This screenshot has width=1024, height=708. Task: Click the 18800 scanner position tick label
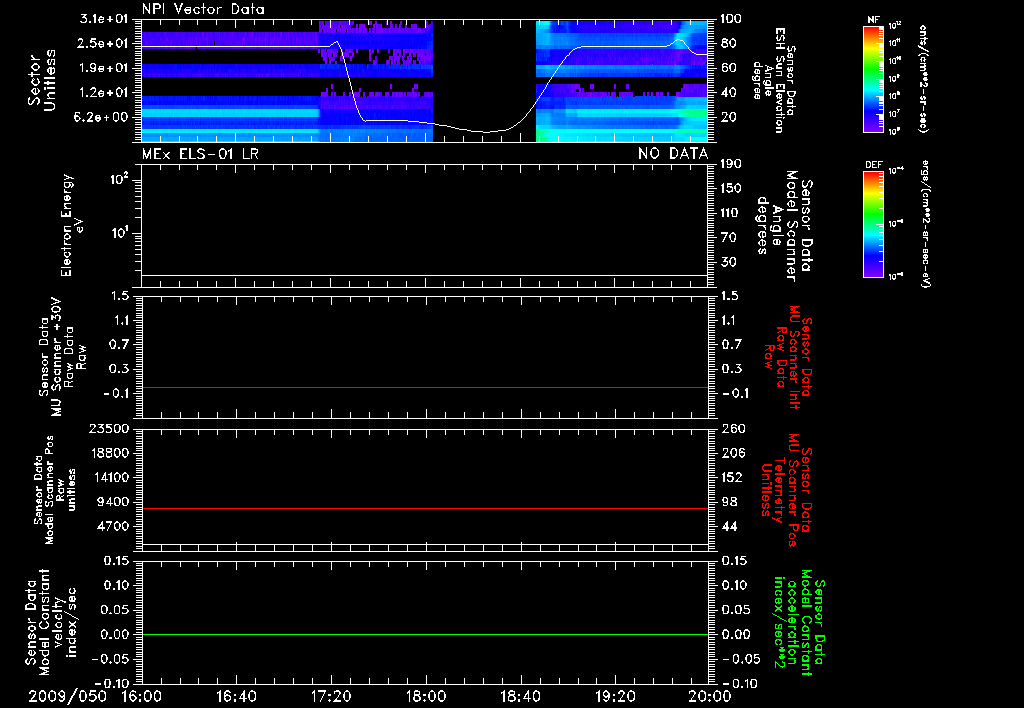tap(110, 453)
